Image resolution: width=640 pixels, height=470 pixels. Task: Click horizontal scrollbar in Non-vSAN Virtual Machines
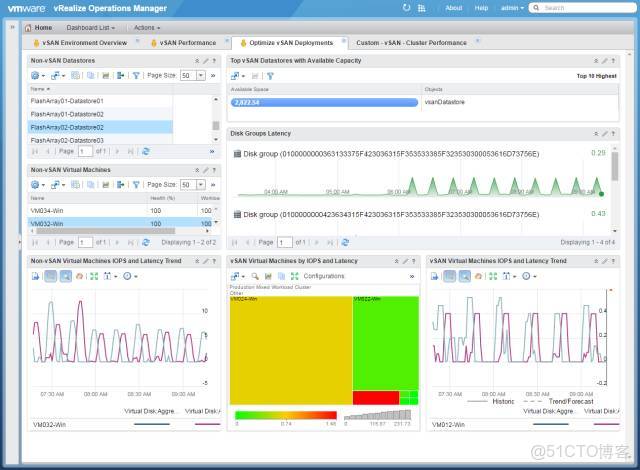pyautogui.click(x=105, y=231)
